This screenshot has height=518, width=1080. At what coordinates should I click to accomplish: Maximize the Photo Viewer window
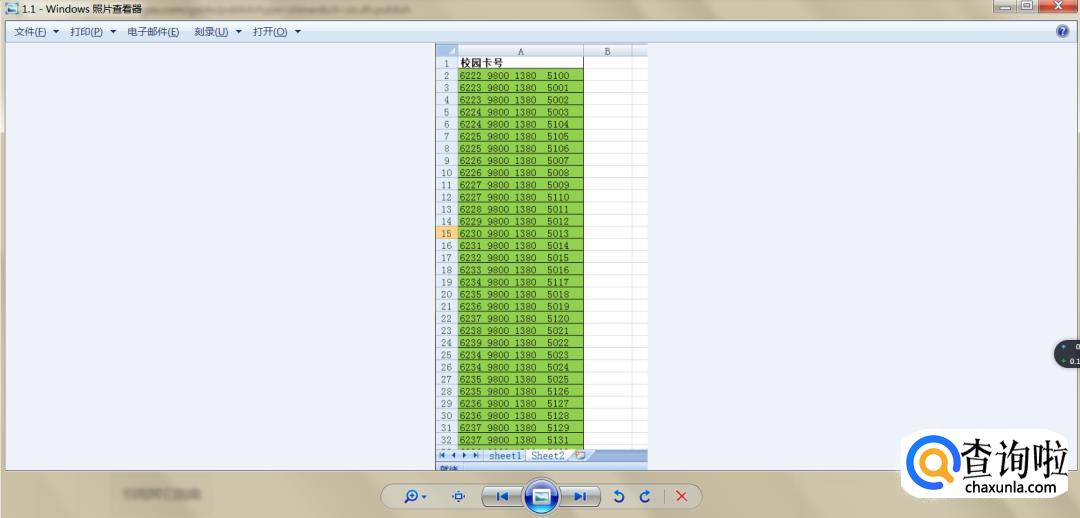1027,6
